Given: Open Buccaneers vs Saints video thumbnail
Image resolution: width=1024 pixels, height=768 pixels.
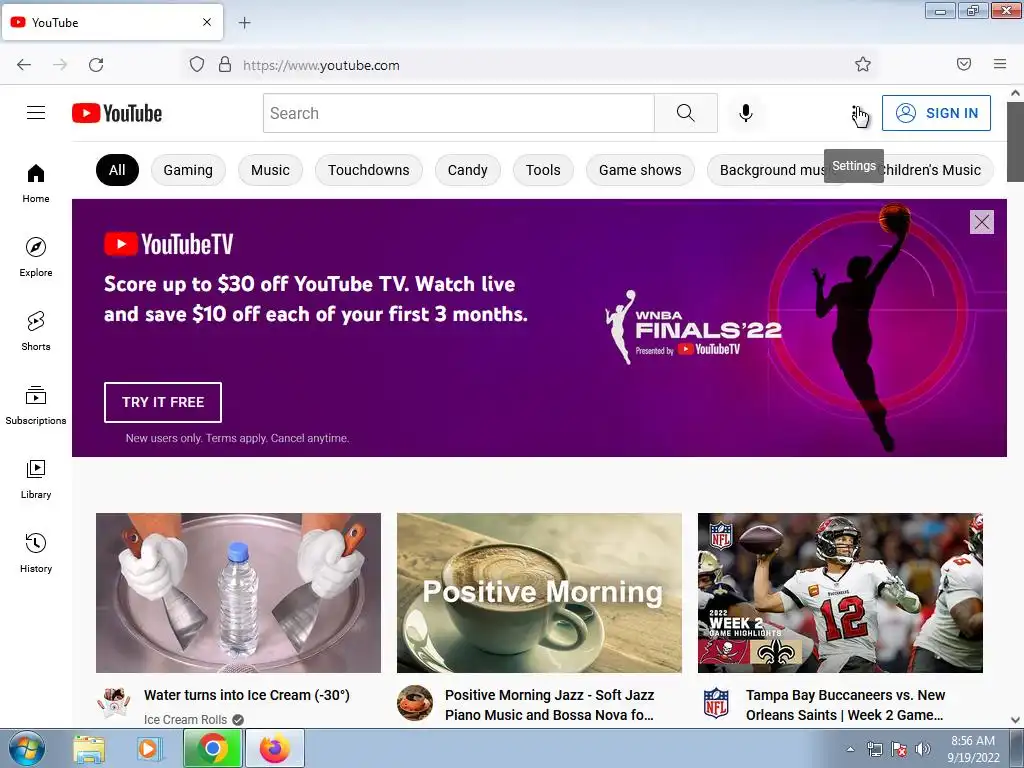Looking at the screenshot, I should [x=840, y=592].
